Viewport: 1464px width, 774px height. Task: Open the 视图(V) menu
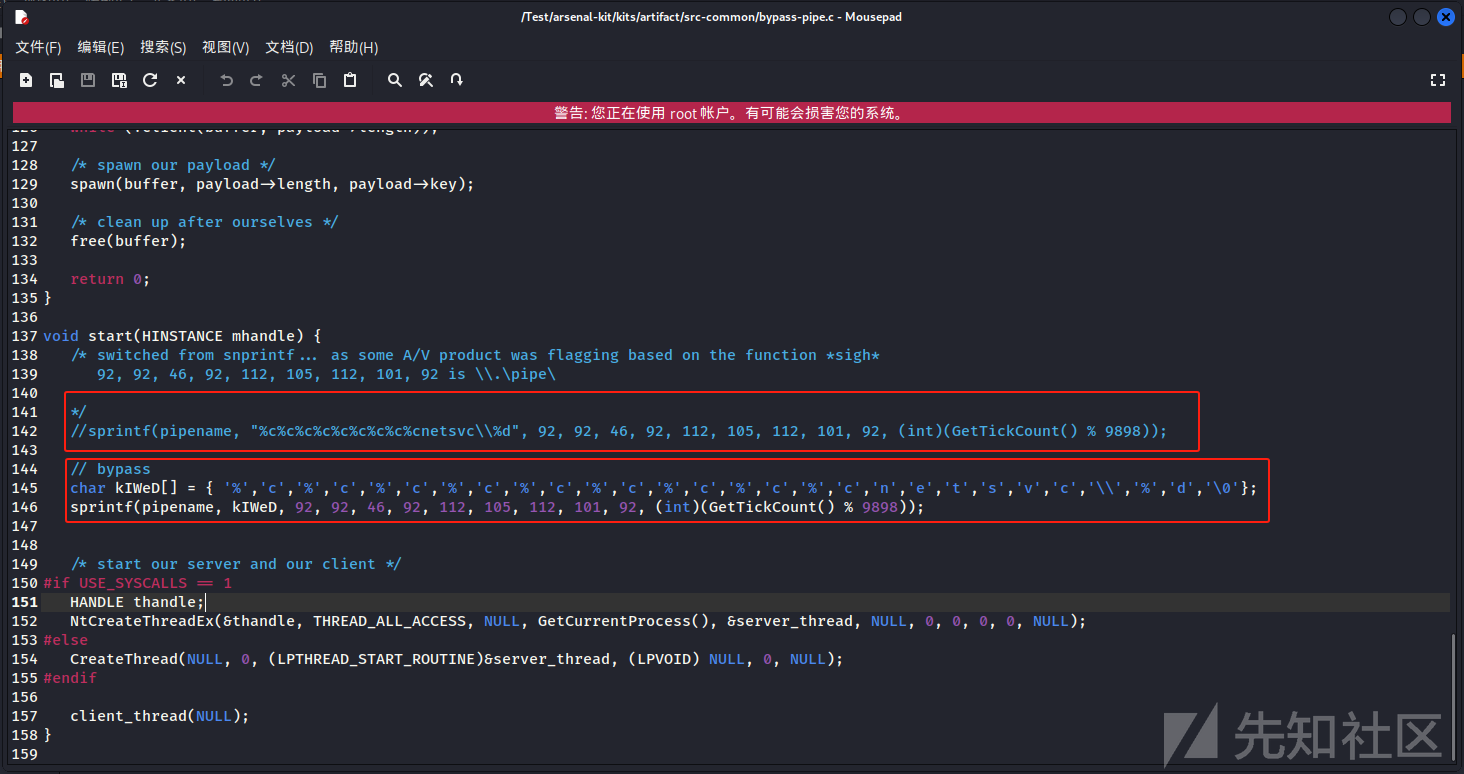coord(226,47)
